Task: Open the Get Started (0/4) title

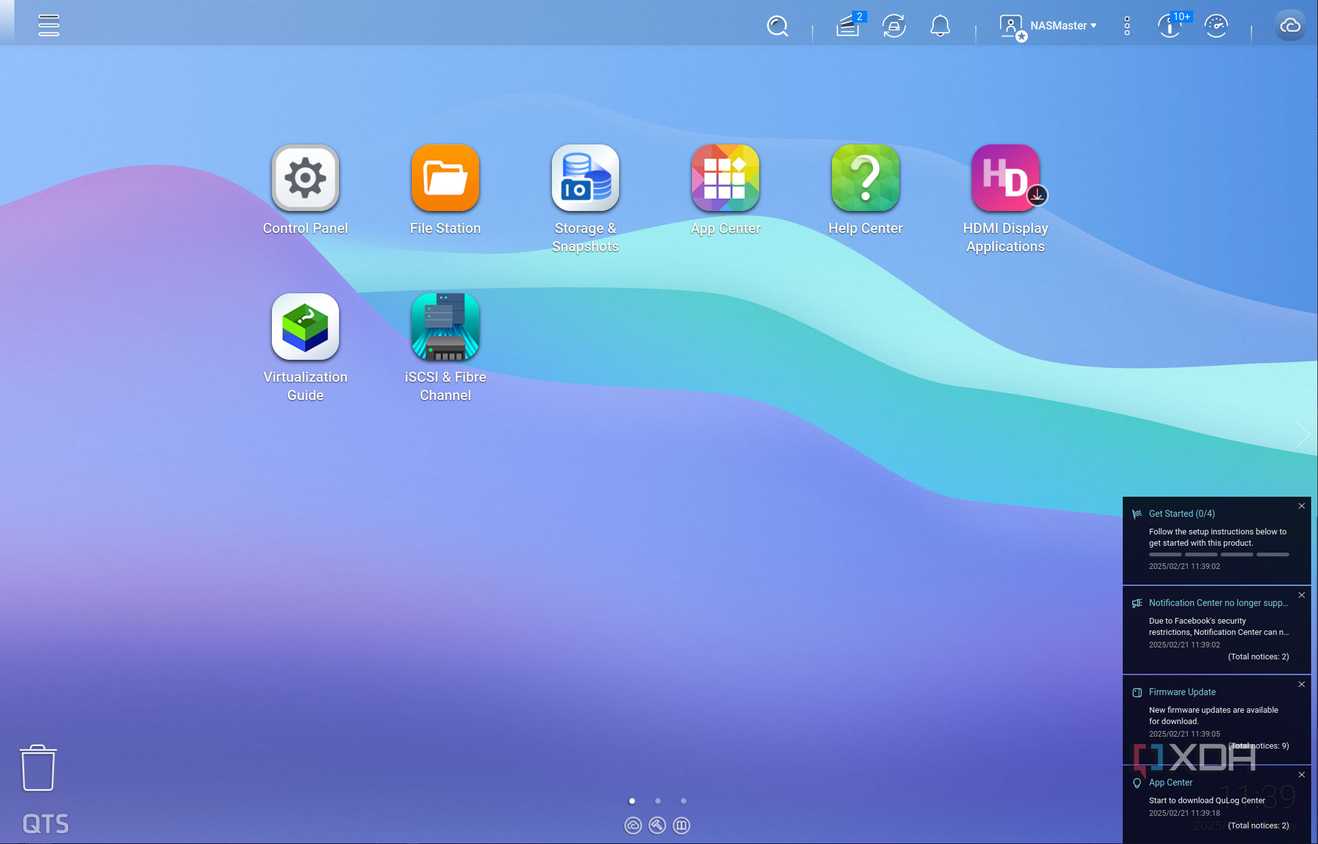Action: pos(1182,514)
